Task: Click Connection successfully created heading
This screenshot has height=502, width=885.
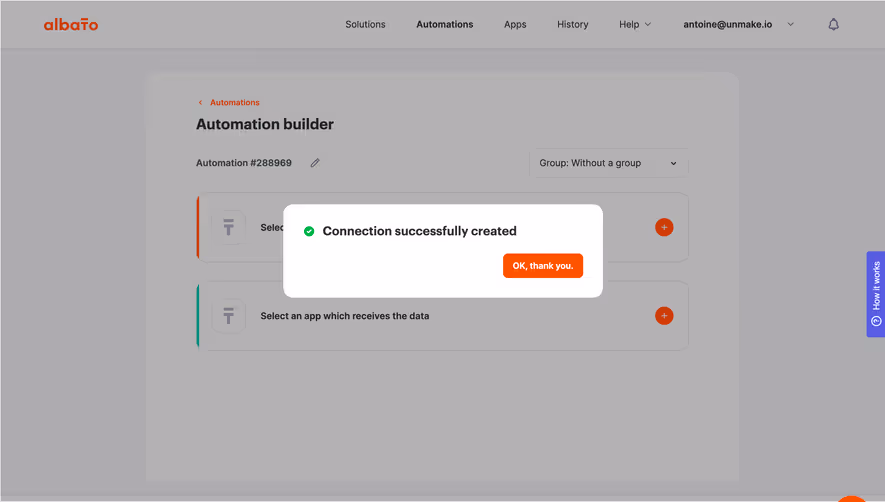Action: pyautogui.click(x=419, y=231)
